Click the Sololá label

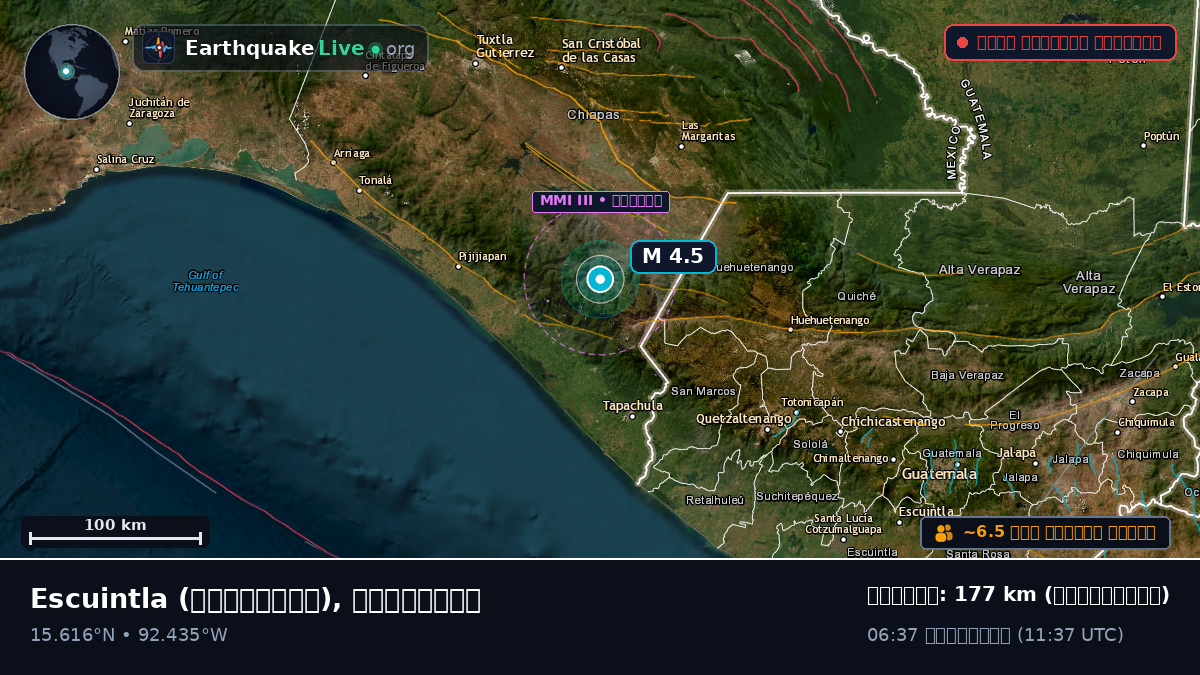[811, 444]
